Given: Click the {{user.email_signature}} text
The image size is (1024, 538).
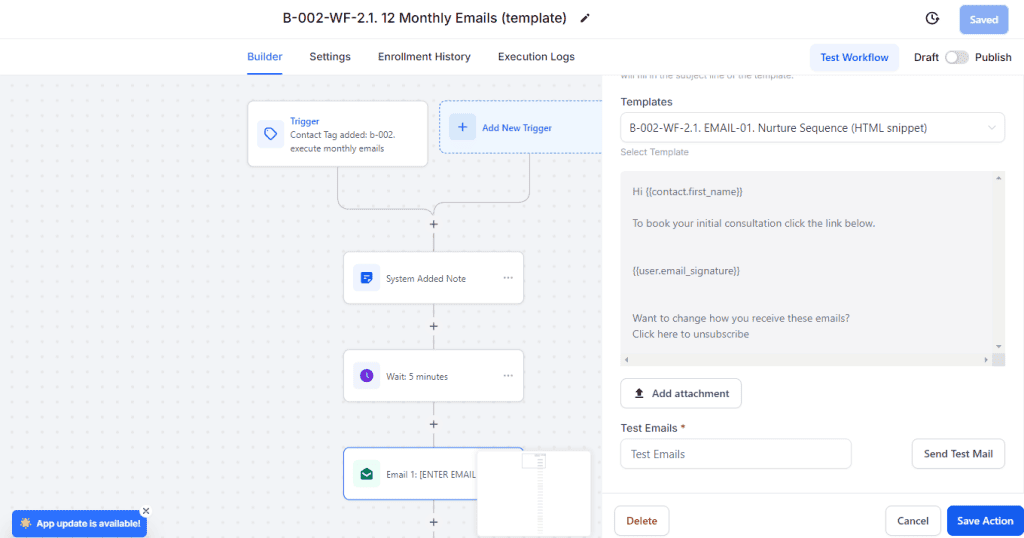Looking at the screenshot, I should (686, 271).
